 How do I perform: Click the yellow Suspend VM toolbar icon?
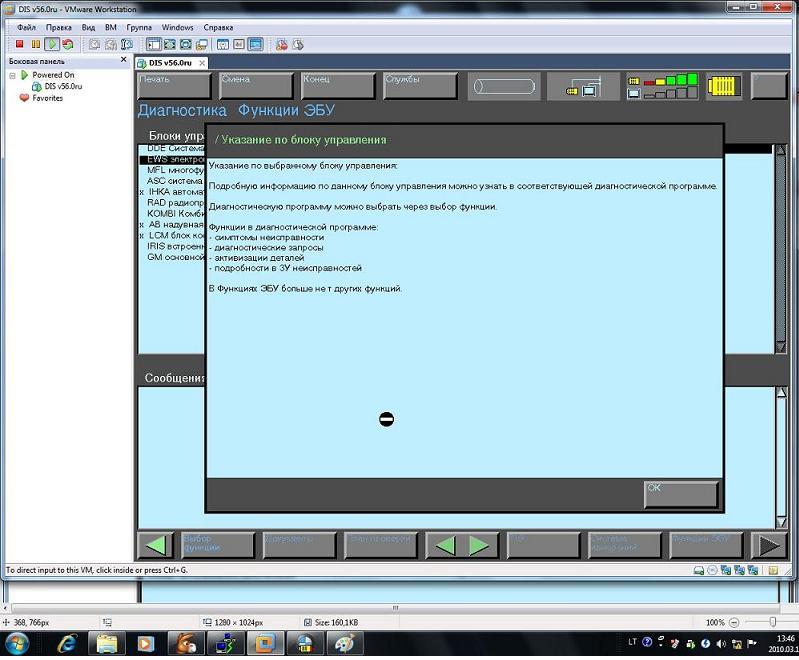coord(36,44)
